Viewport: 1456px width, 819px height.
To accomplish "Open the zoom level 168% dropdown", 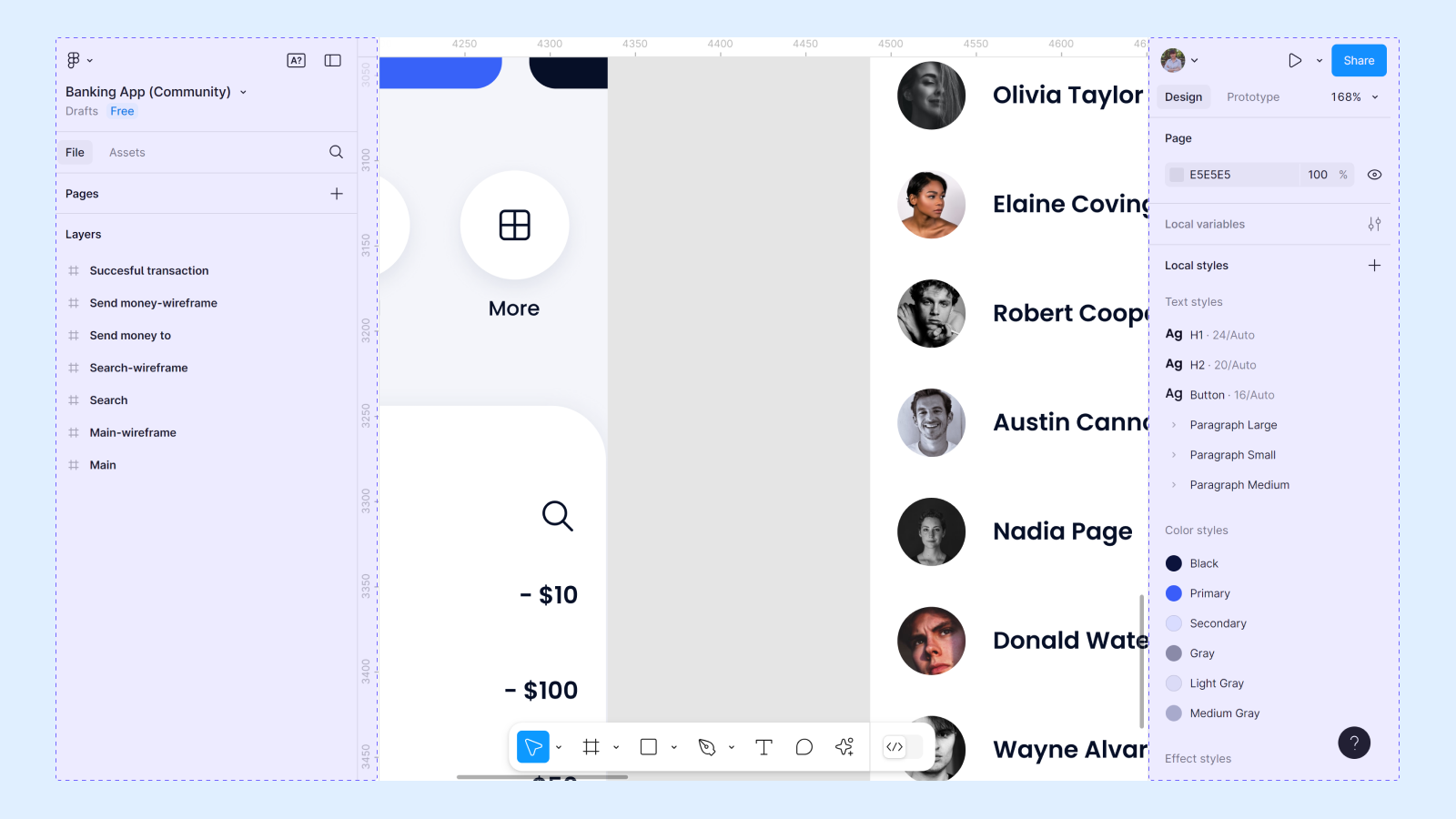I will (1355, 96).
